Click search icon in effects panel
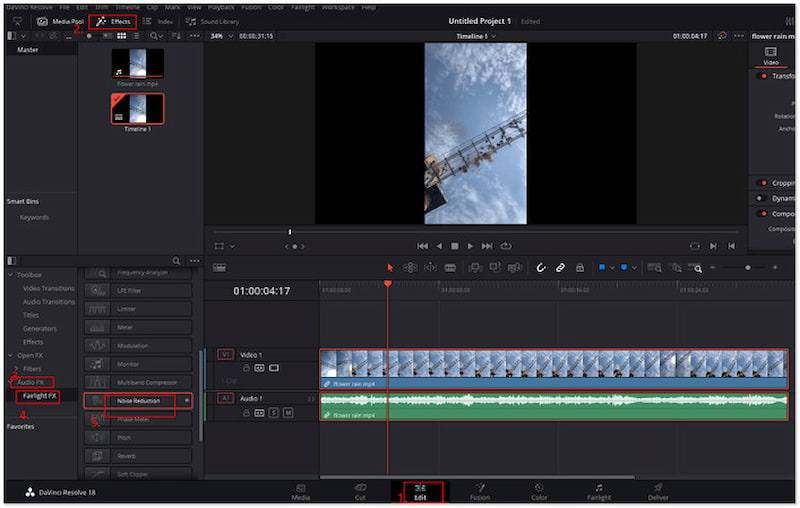This screenshot has height=508, width=800. click(176, 260)
